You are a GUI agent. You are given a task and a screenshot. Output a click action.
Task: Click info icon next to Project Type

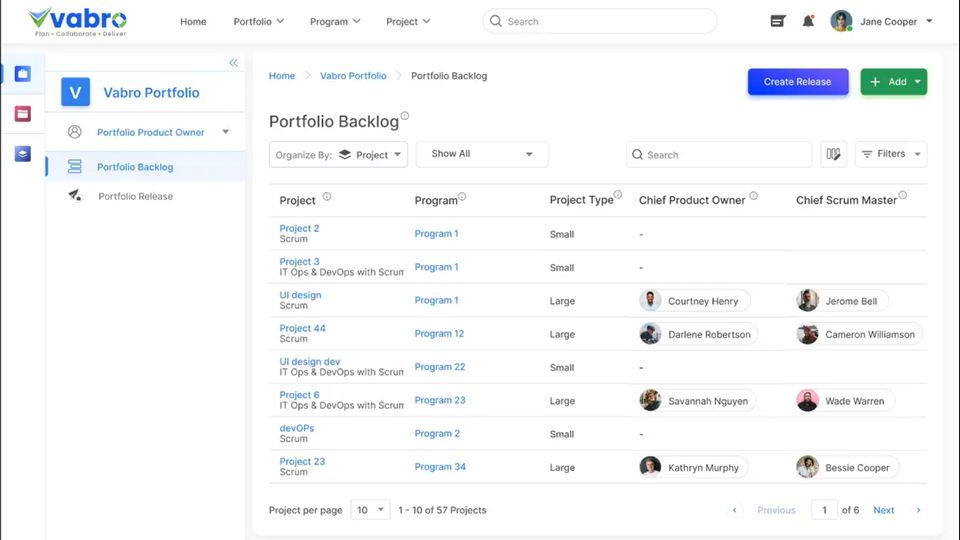click(x=618, y=195)
